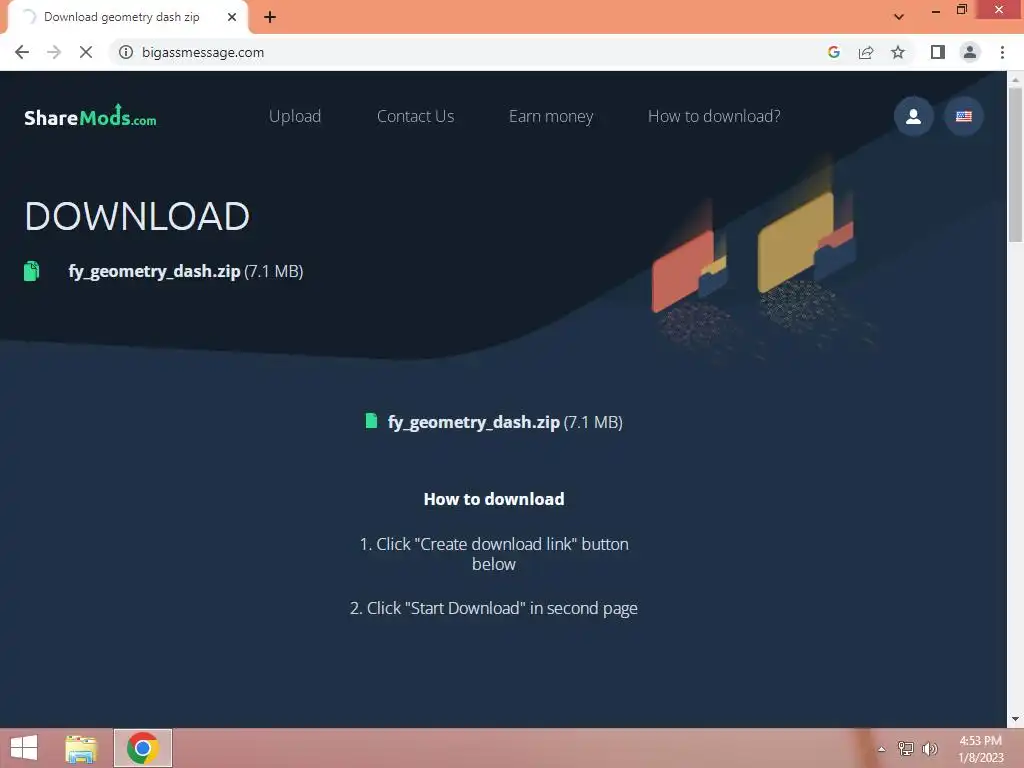Click the centered fy_geometry_dash.zip file name
1024x768 pixels.
pyautogui.click(x=473, y=423)
